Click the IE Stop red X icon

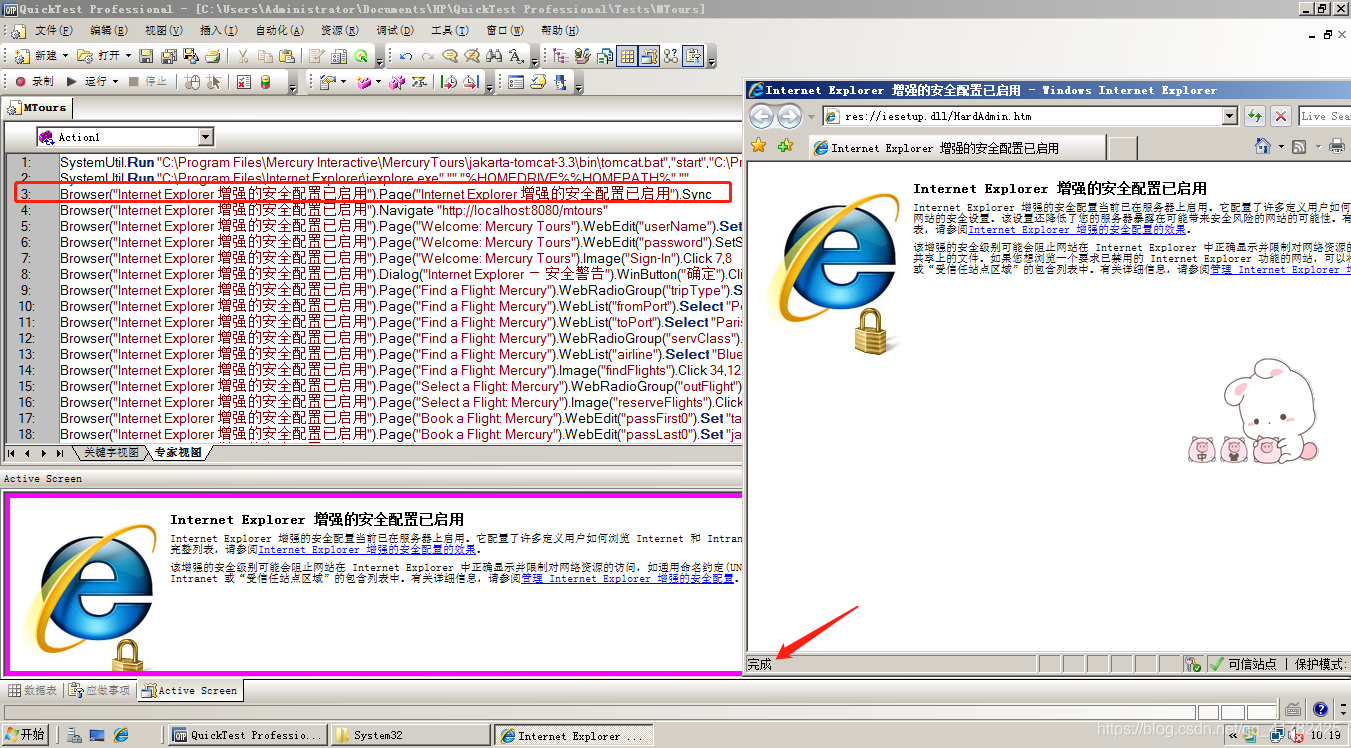coord(1280,116)
